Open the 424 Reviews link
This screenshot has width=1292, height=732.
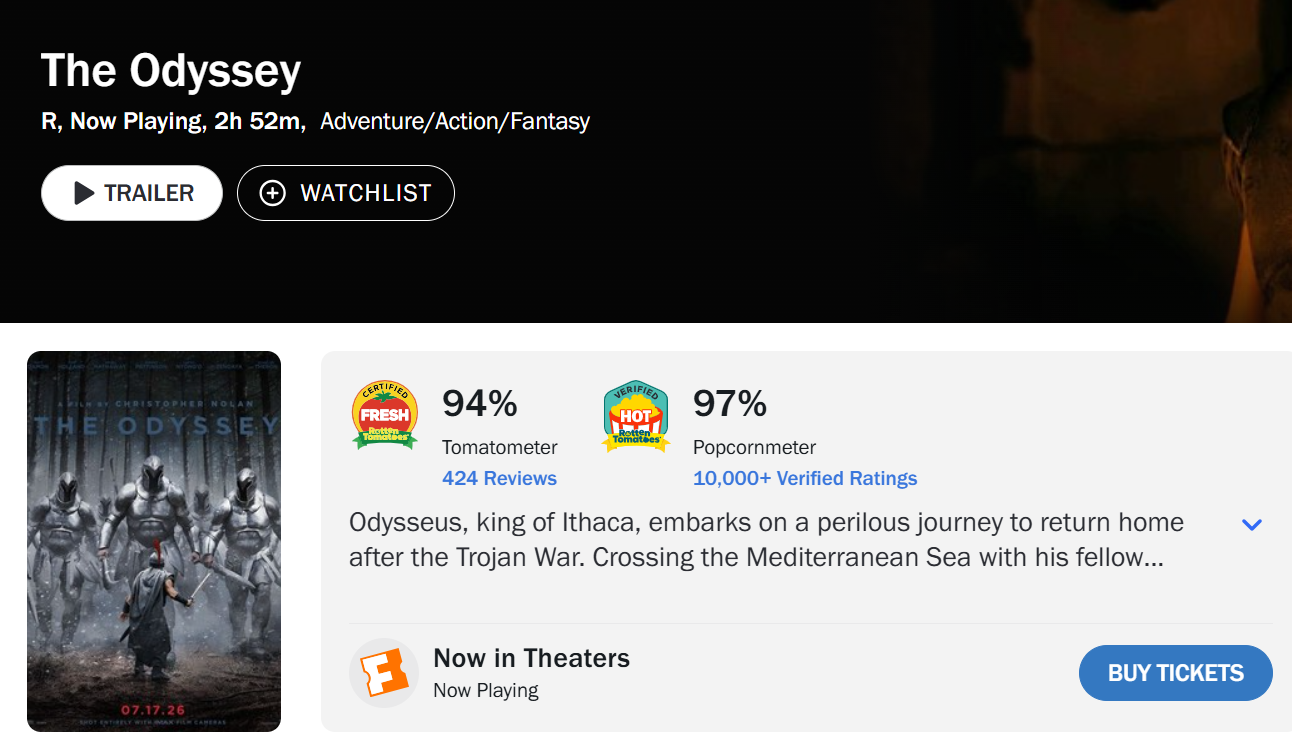point(499,478)
